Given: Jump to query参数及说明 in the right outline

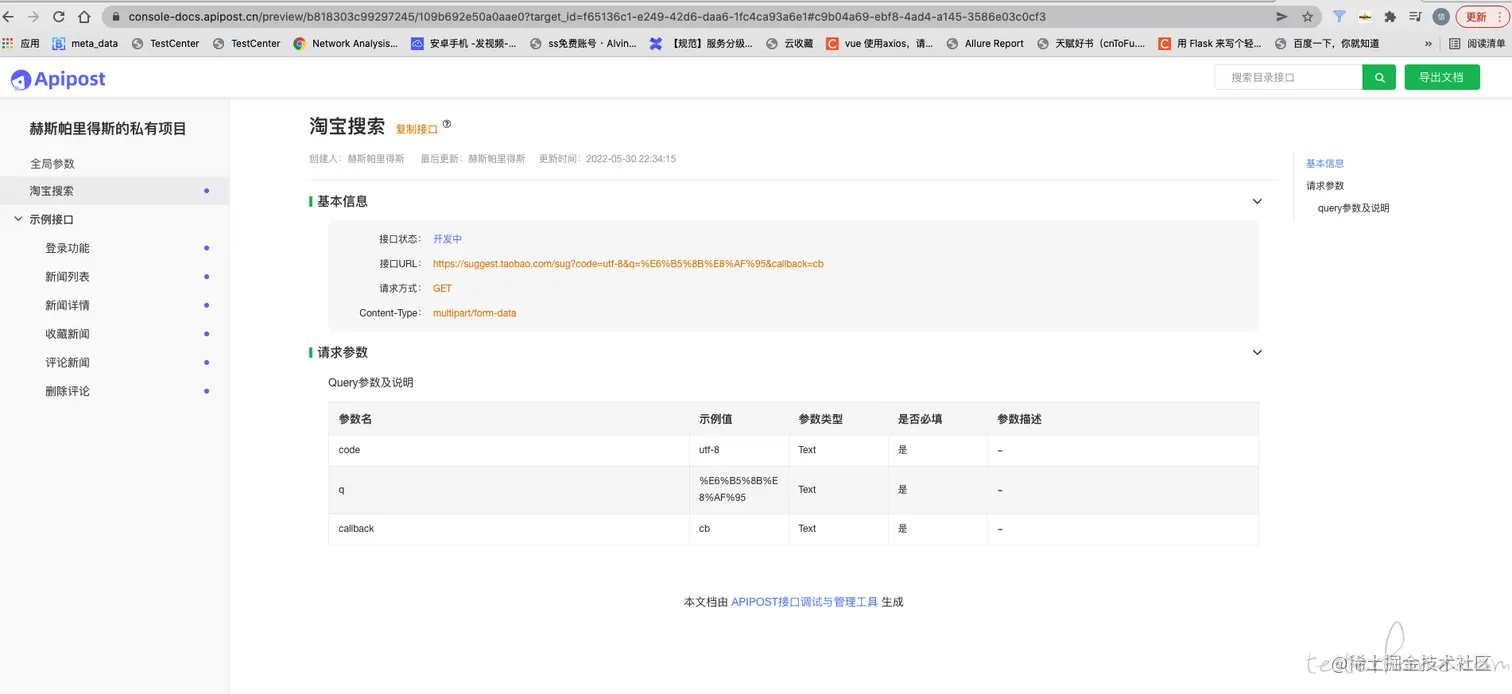Looking at the screenshot, I should [x=1353, y=208].
